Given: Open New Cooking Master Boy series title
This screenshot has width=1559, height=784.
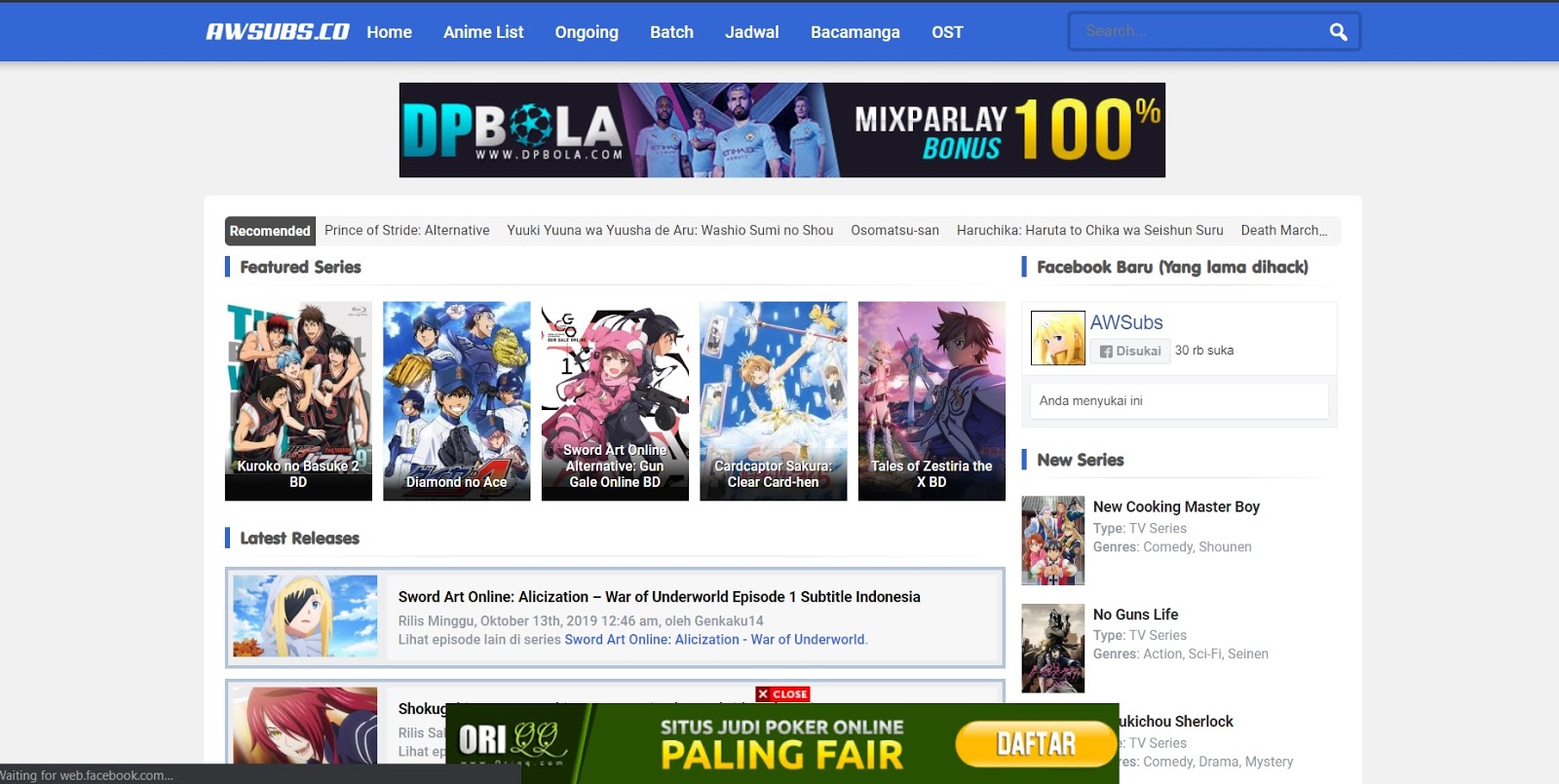Looking at the screenshot, I should (x=1176, y=506).
